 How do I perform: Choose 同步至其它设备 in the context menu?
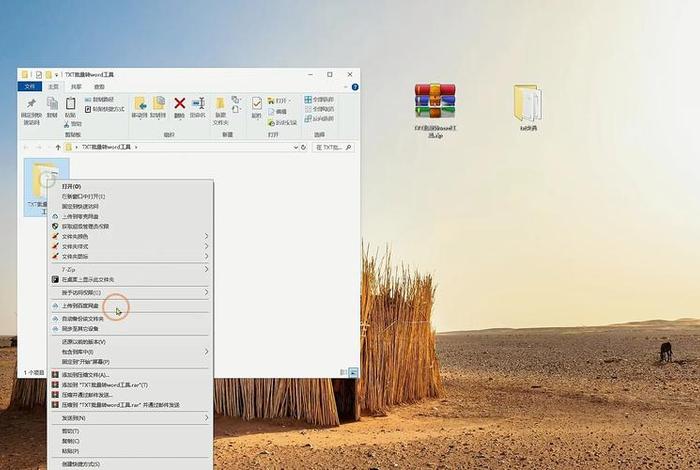(x=130, y=329)
